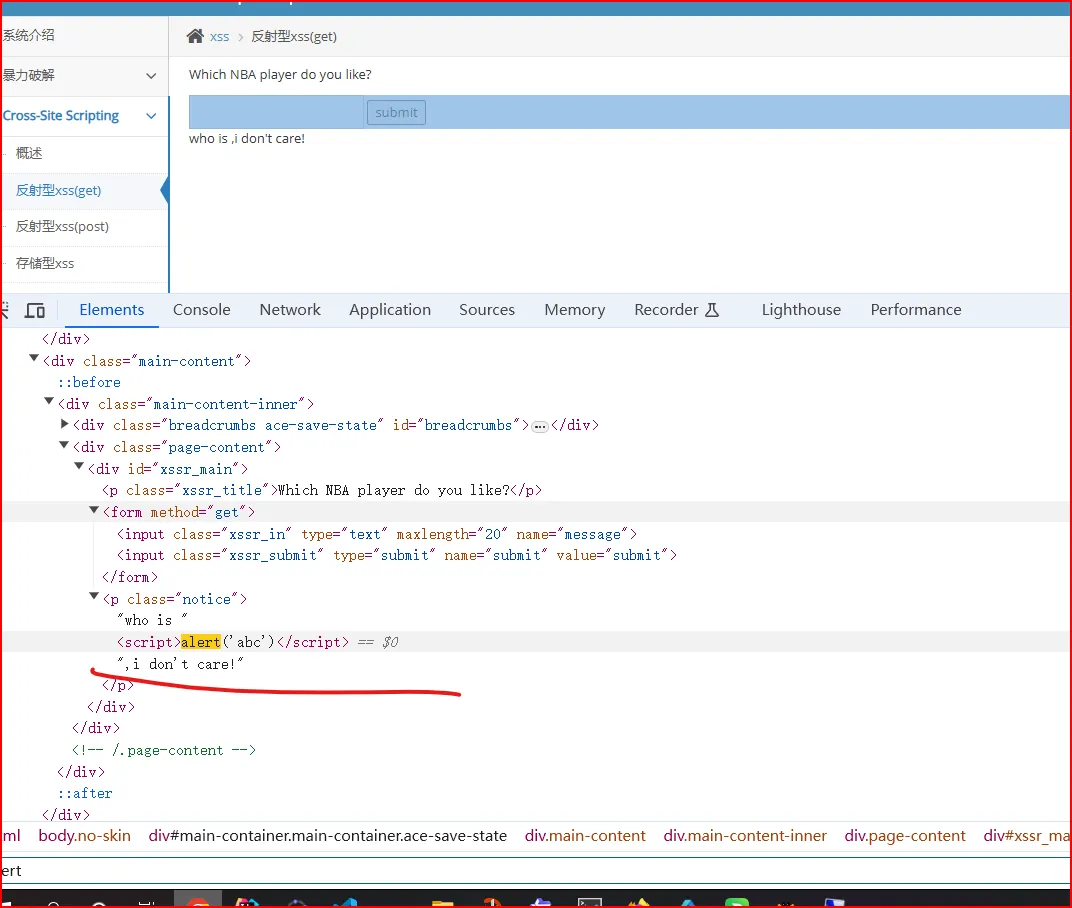Click the ",i don't care!" text node
This screenshot has width=1072, height=908.
pyautogui.click(x=180, y=664)
